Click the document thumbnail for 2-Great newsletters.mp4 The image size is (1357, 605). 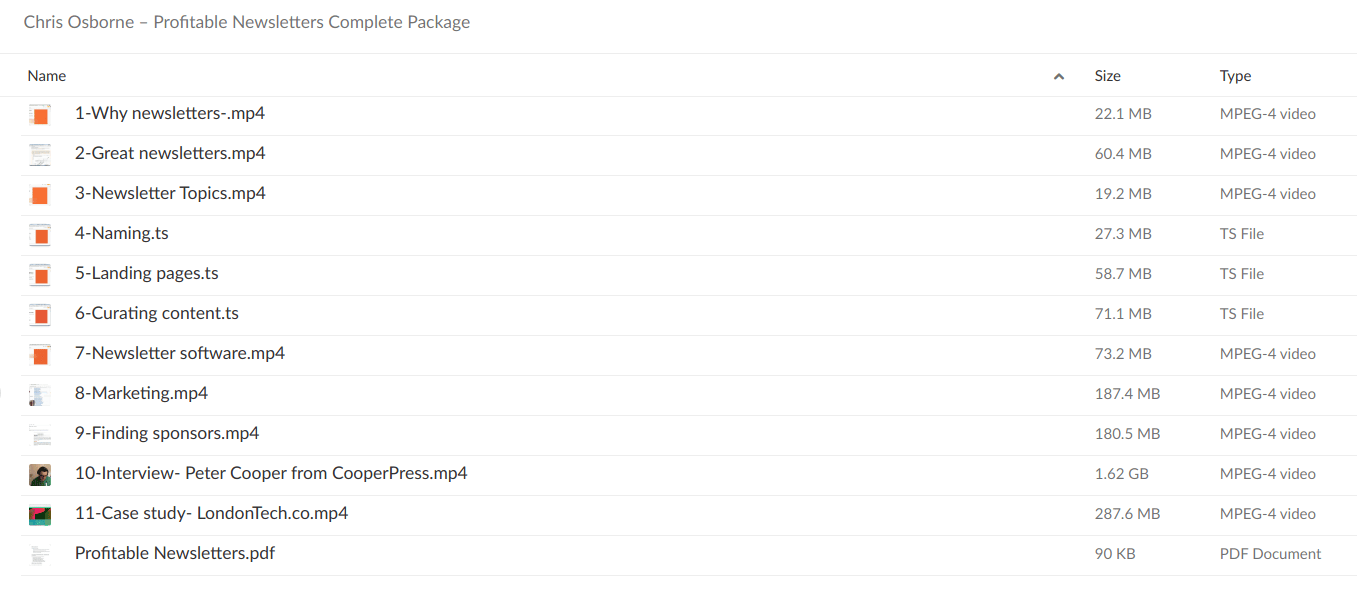pos(39,154)
